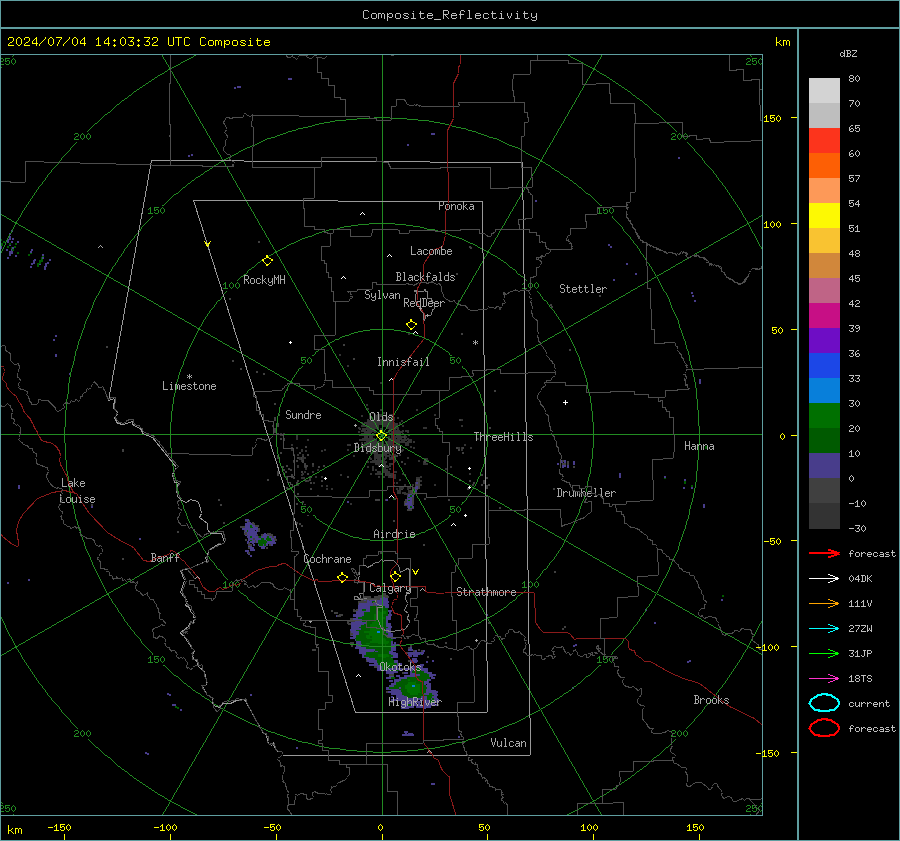
Task: Select the cyan 27ZW arrow legend icon
Action: [824, 629]
